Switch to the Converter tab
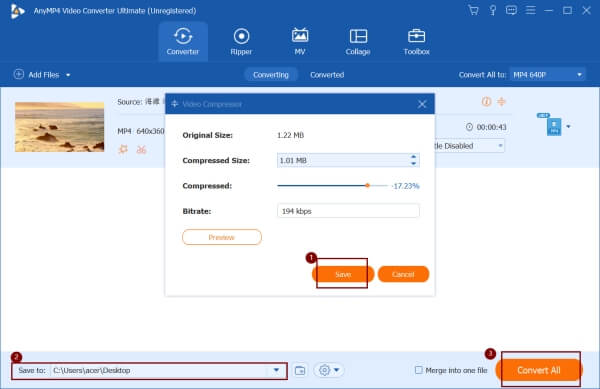This screenshot has height=389, width=600. (x=183, y=41)
